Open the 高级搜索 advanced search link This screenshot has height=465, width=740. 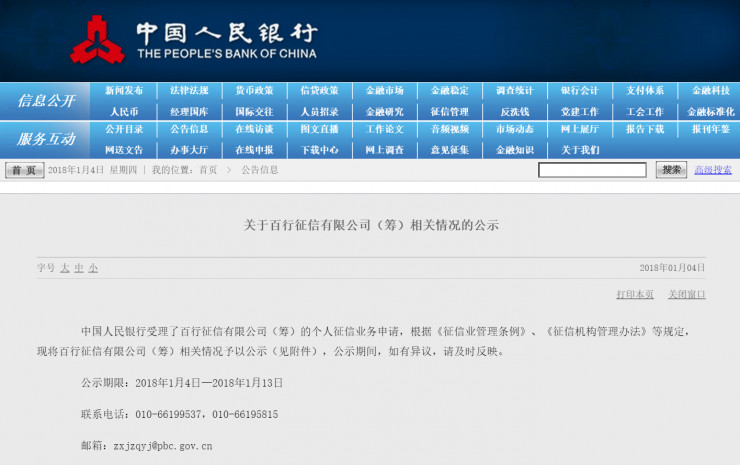pyautogui.click(x=713, y=170)
